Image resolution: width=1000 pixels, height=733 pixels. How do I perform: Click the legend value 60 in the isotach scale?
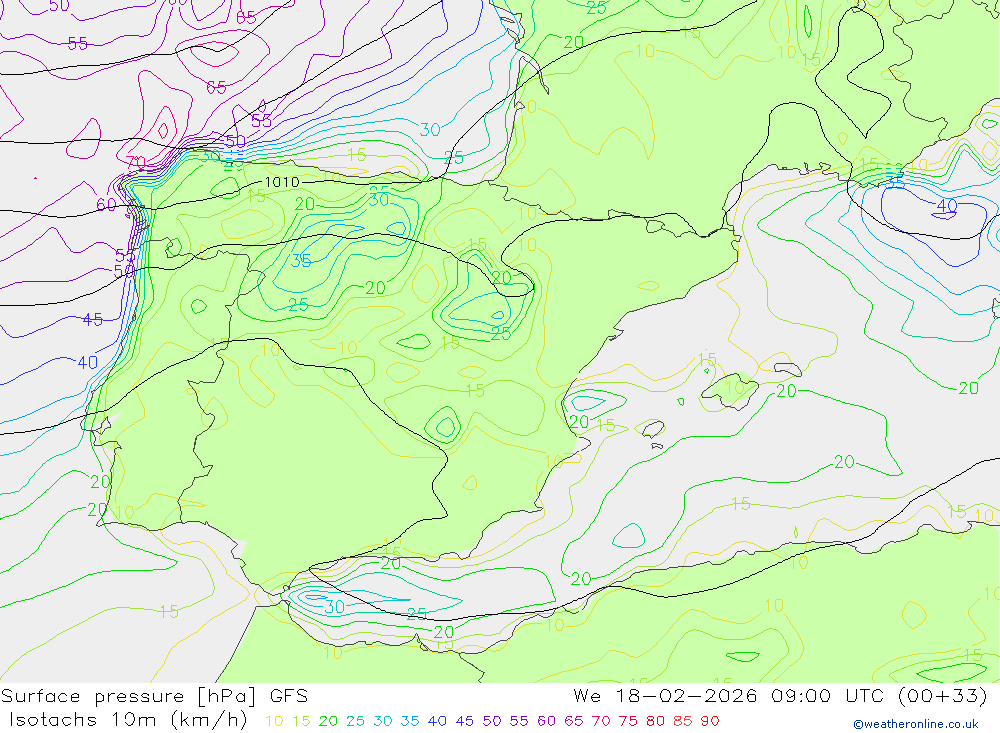click(547, 721)
